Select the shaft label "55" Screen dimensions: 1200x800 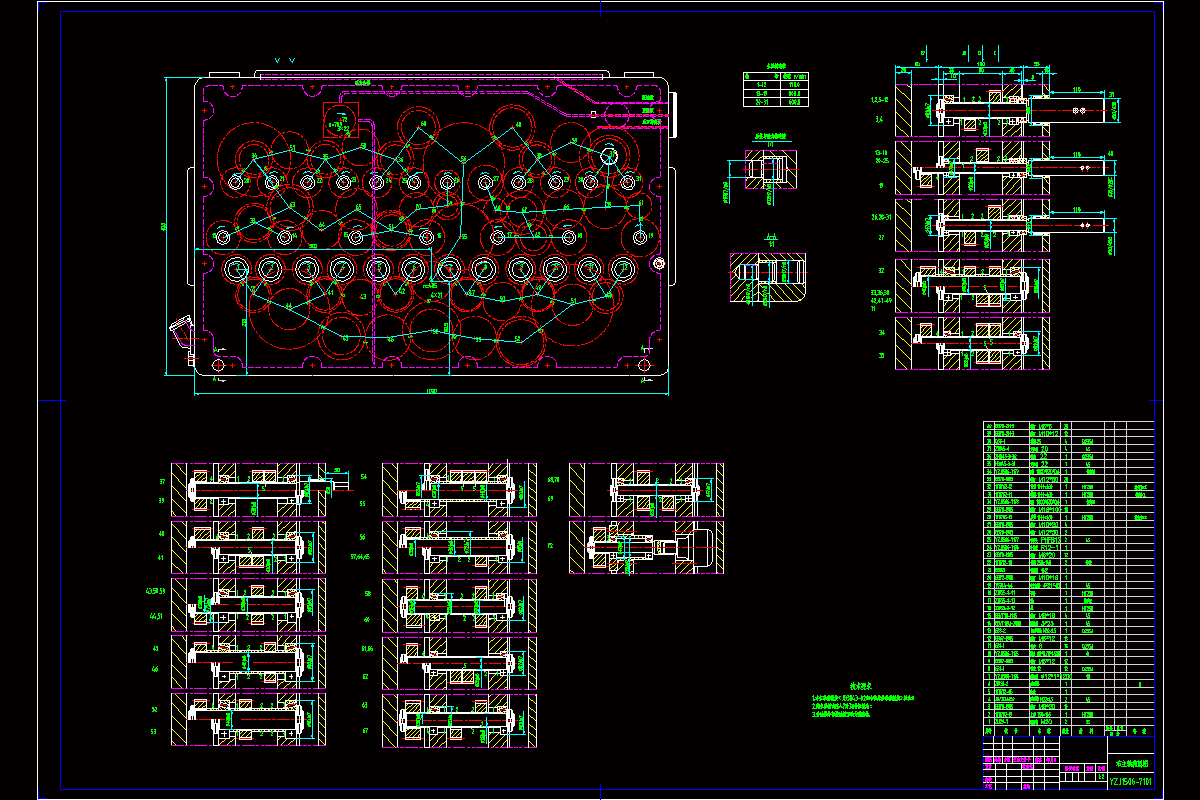pyautogui.click(x=363, y=503)
